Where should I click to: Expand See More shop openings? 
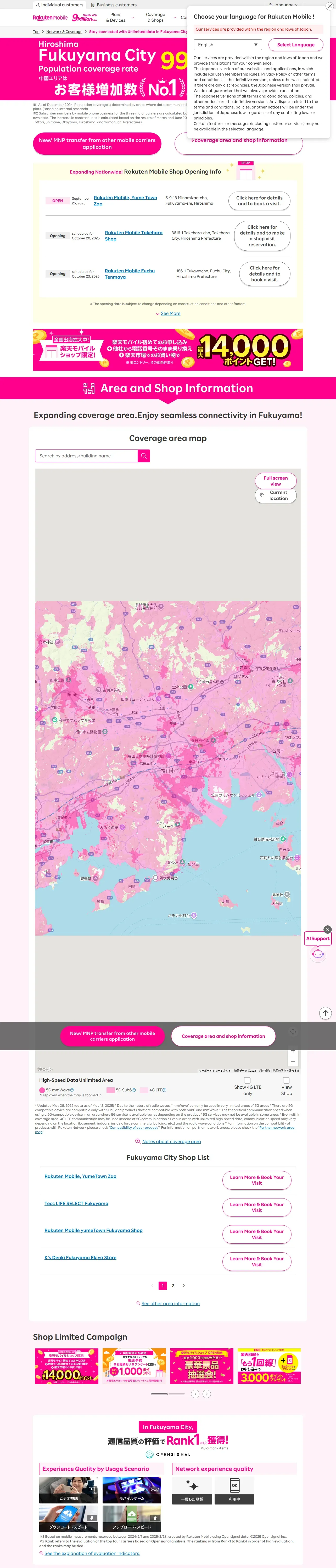[168, 314]
